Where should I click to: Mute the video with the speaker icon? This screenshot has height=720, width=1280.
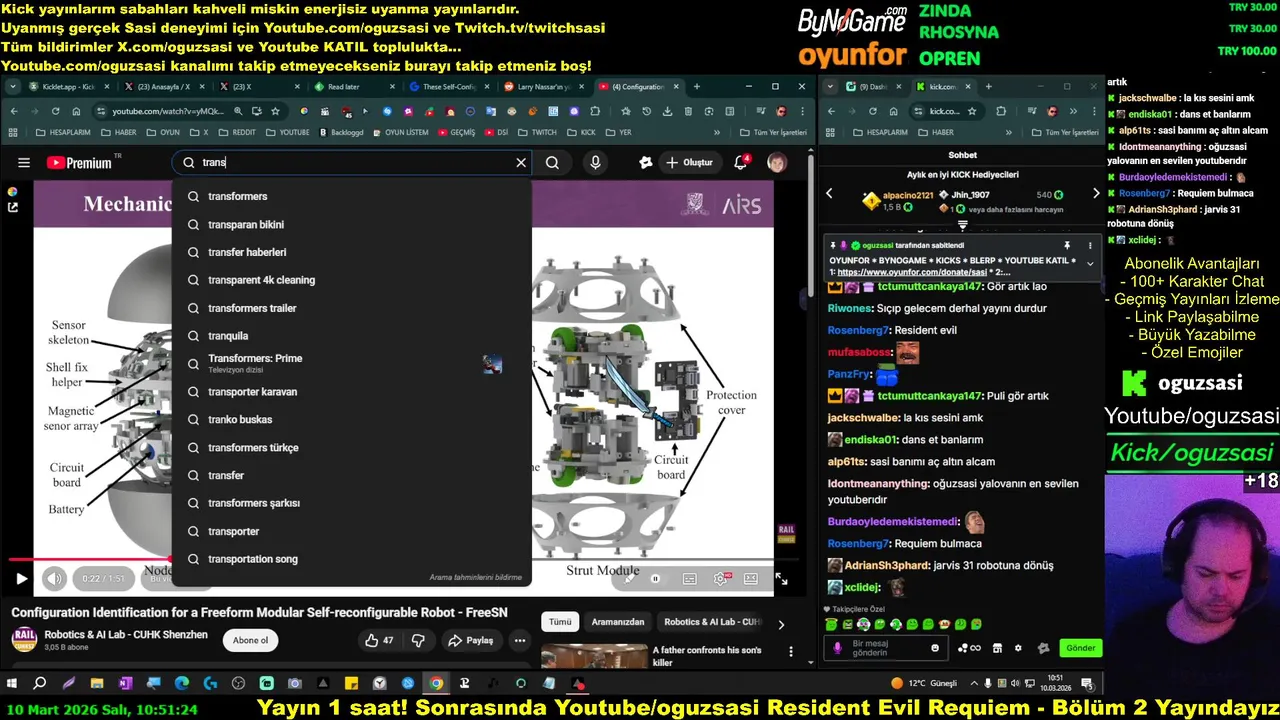[x=54, y=578]
